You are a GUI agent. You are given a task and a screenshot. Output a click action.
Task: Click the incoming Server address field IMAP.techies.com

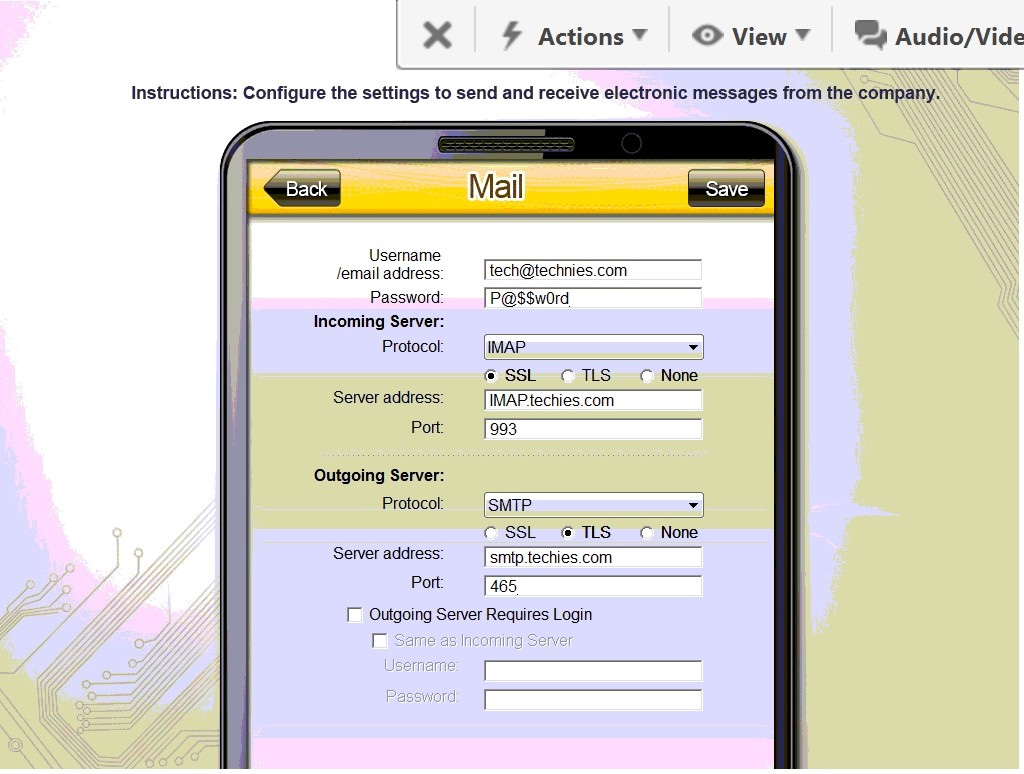coord(593,400)
